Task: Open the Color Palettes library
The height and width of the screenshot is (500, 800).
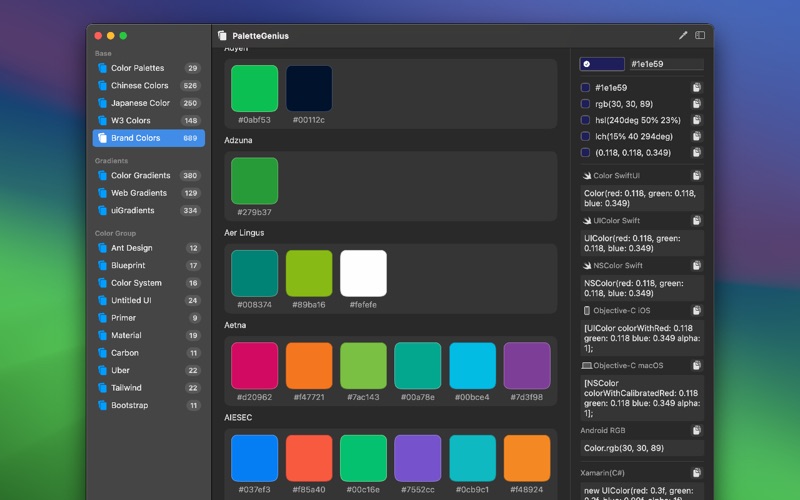Action: (x=137, y=68)
